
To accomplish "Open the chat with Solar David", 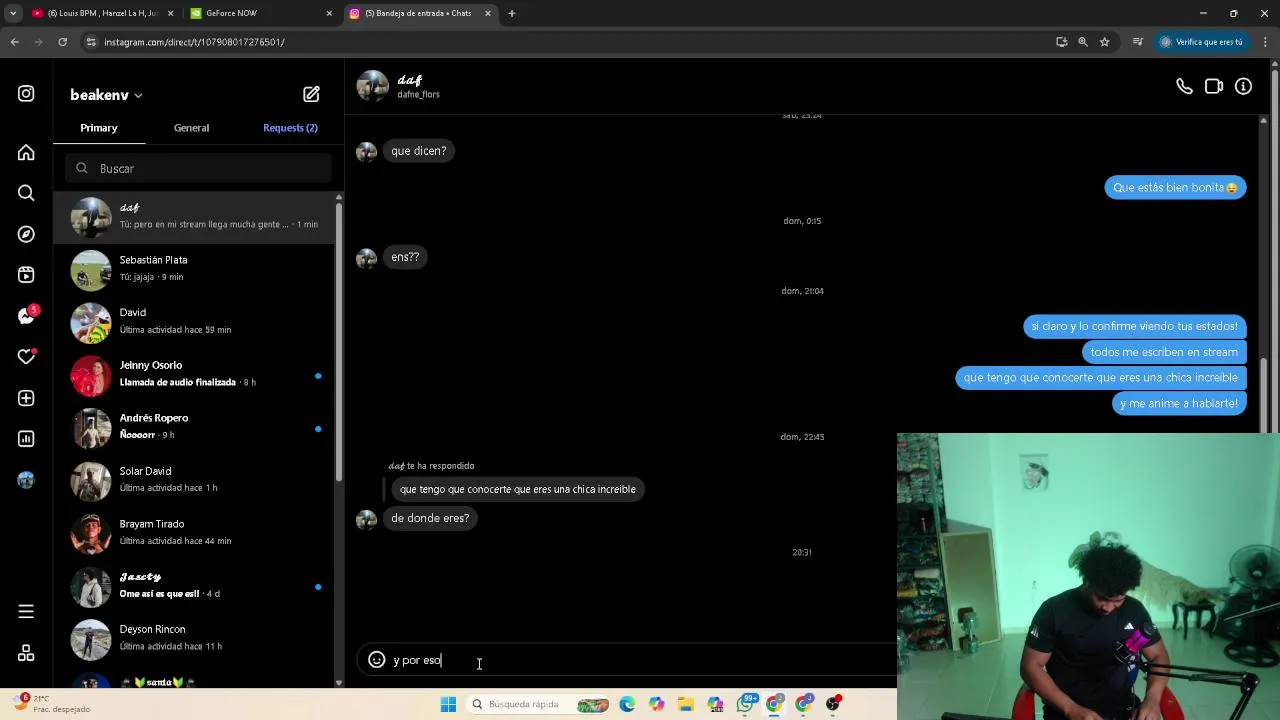I will pos(193,481).
